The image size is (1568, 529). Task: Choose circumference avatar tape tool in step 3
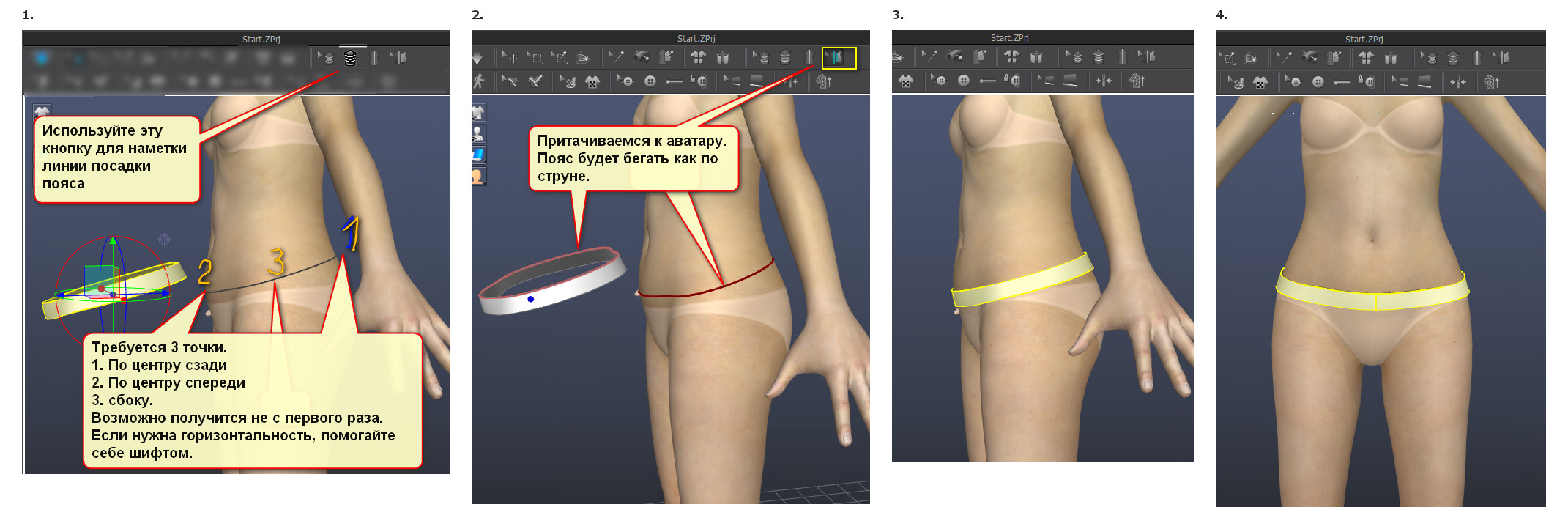[1099, 56]
